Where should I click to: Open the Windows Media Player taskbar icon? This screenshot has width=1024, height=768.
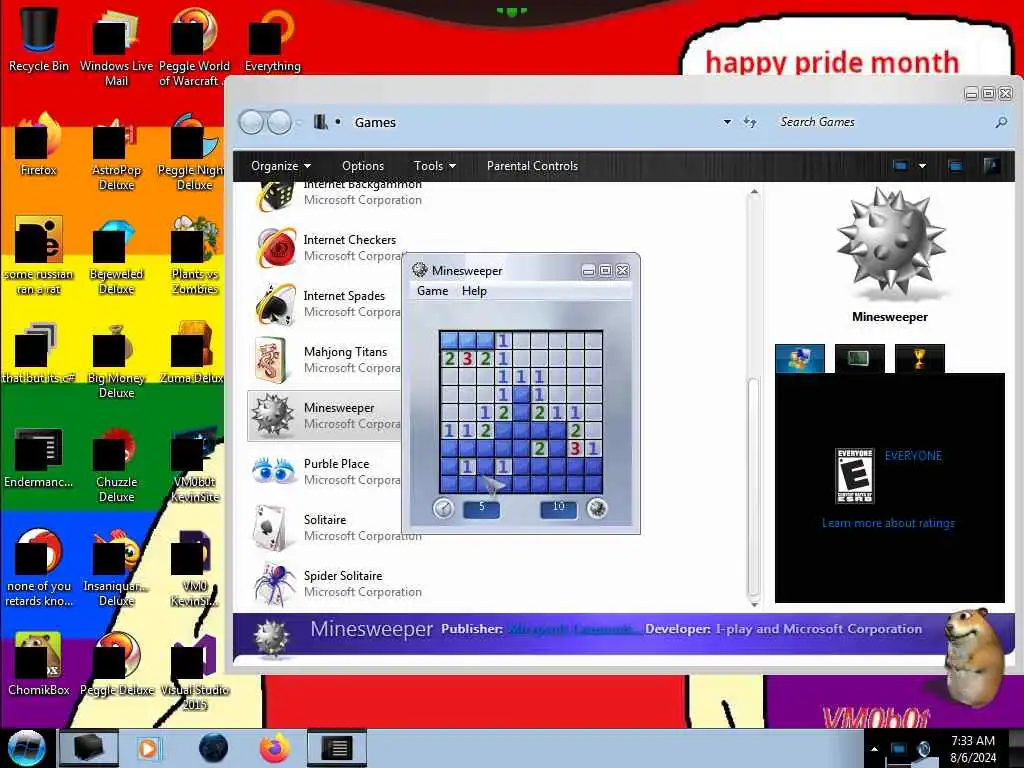tap(148, 748)
